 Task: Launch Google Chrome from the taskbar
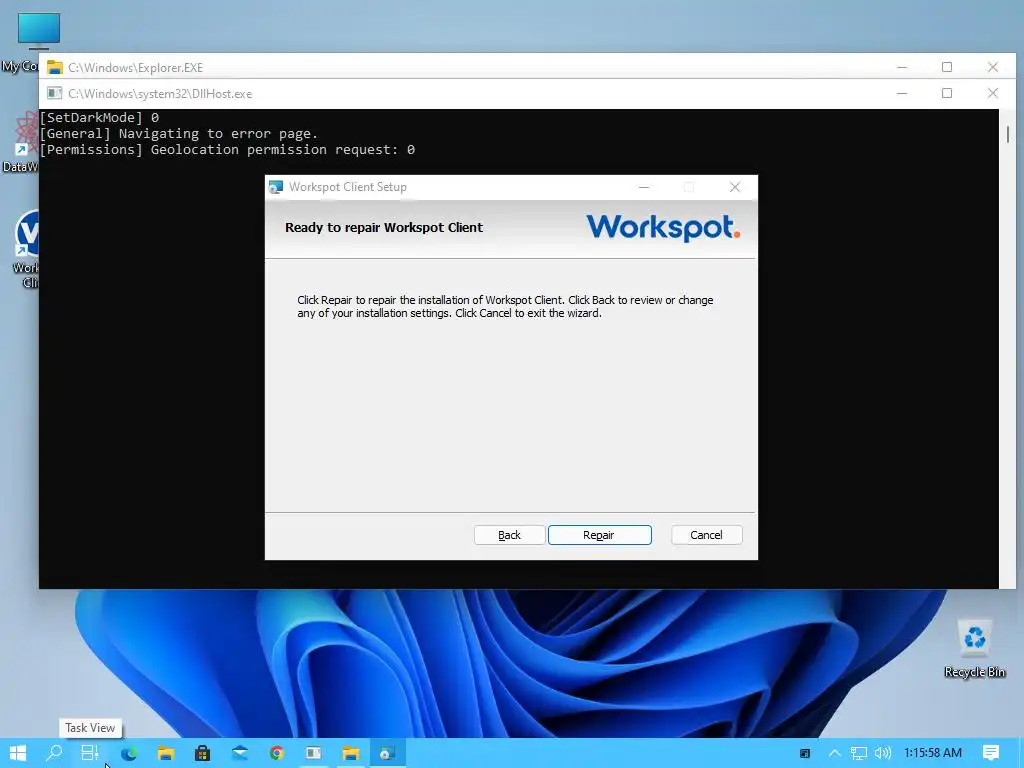[x=276, y=753]
